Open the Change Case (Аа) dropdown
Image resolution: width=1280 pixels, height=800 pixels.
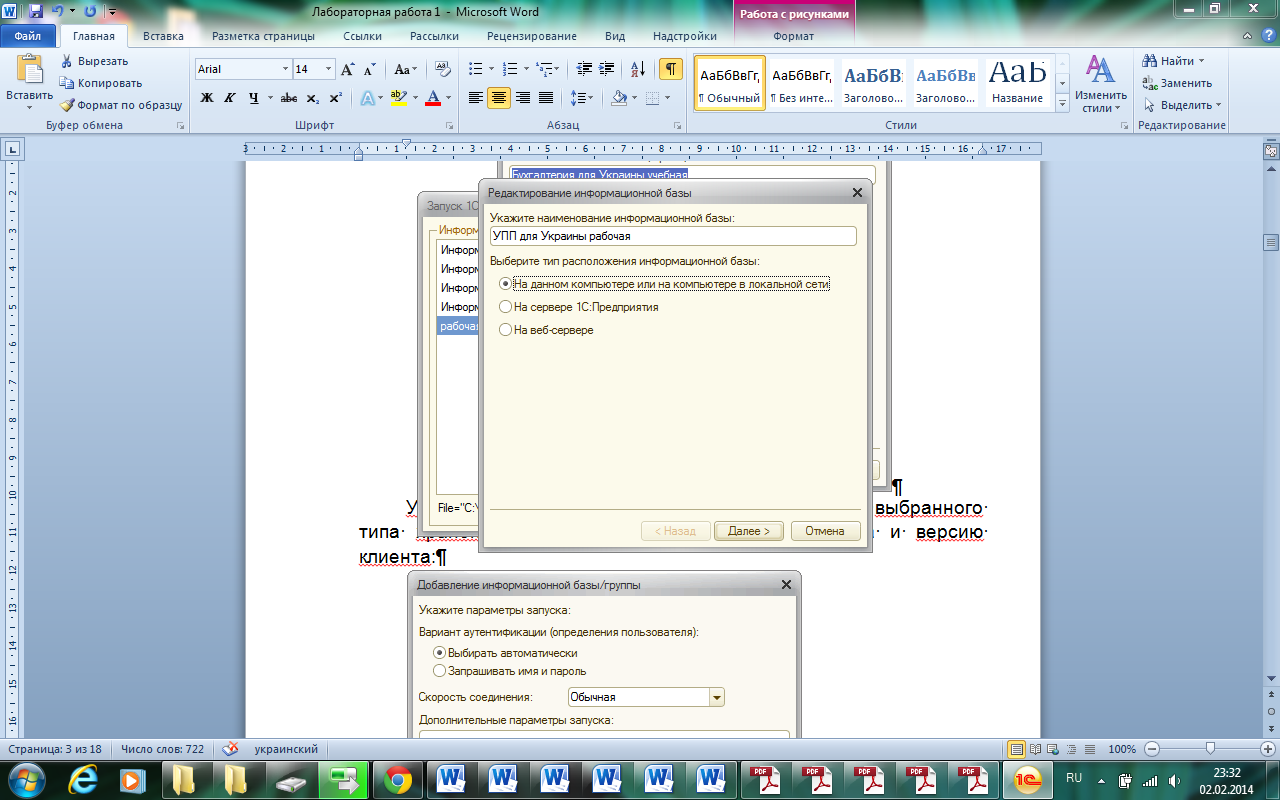pos(405,70)
